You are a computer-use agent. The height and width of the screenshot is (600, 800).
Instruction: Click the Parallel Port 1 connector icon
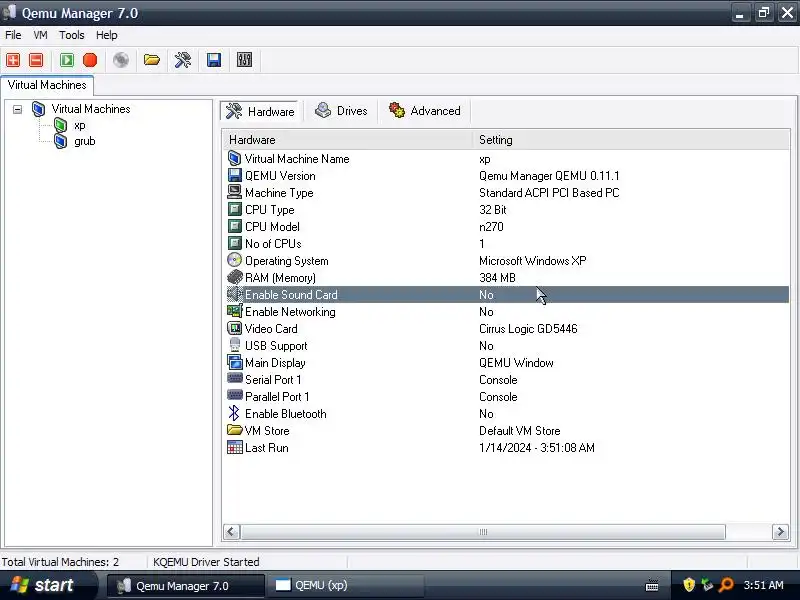tap(235, 395)
